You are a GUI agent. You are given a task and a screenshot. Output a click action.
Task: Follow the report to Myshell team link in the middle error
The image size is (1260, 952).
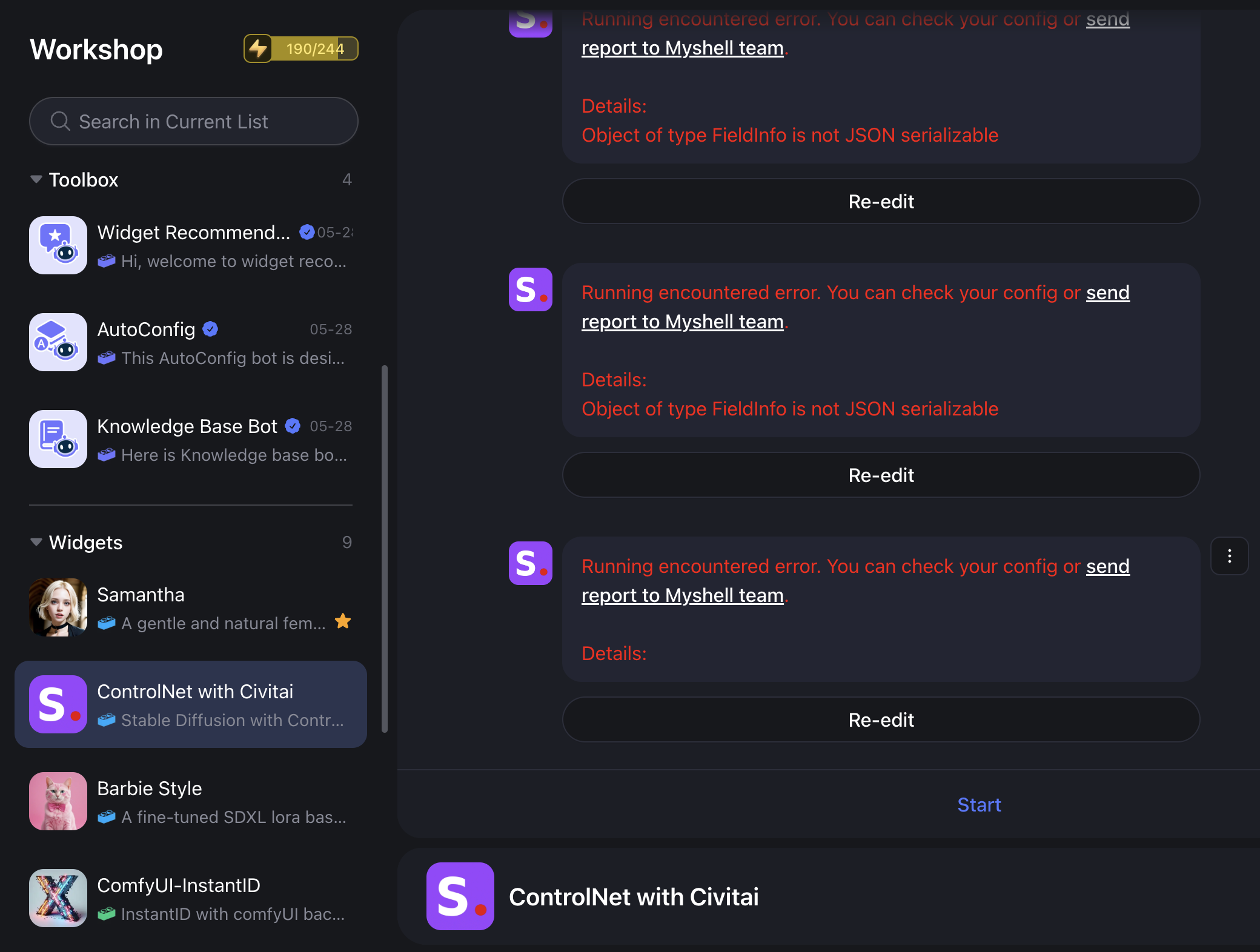click(683, 322)
